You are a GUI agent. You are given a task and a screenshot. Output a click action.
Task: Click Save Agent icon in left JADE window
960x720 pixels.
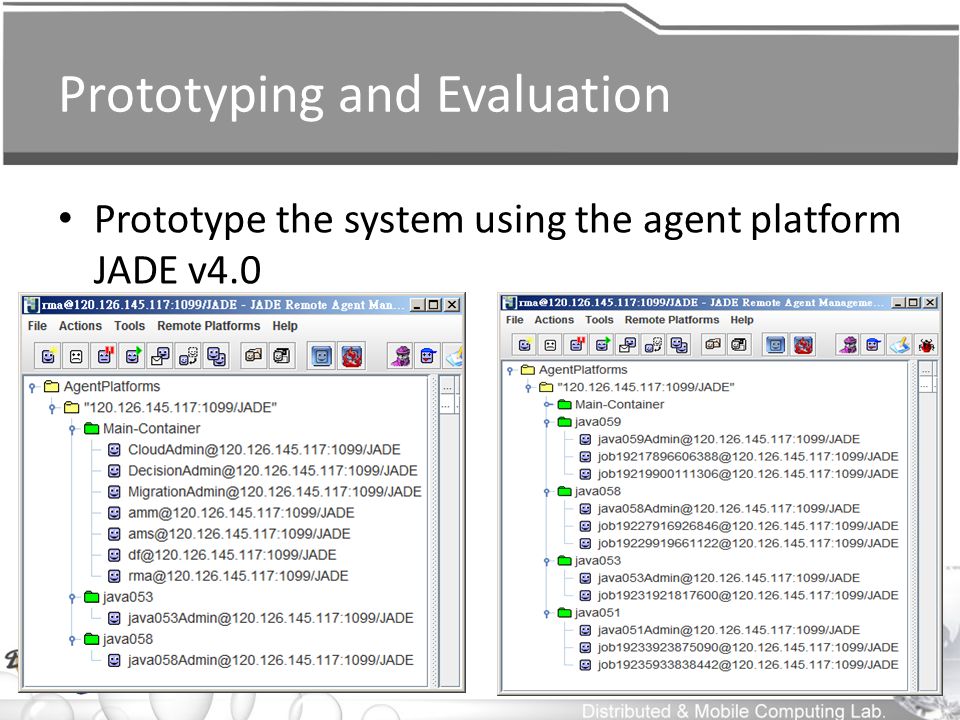click(282, 356)
